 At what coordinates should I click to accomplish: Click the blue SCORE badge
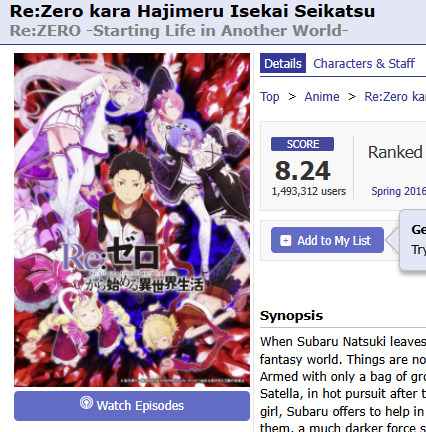(302, 144)
